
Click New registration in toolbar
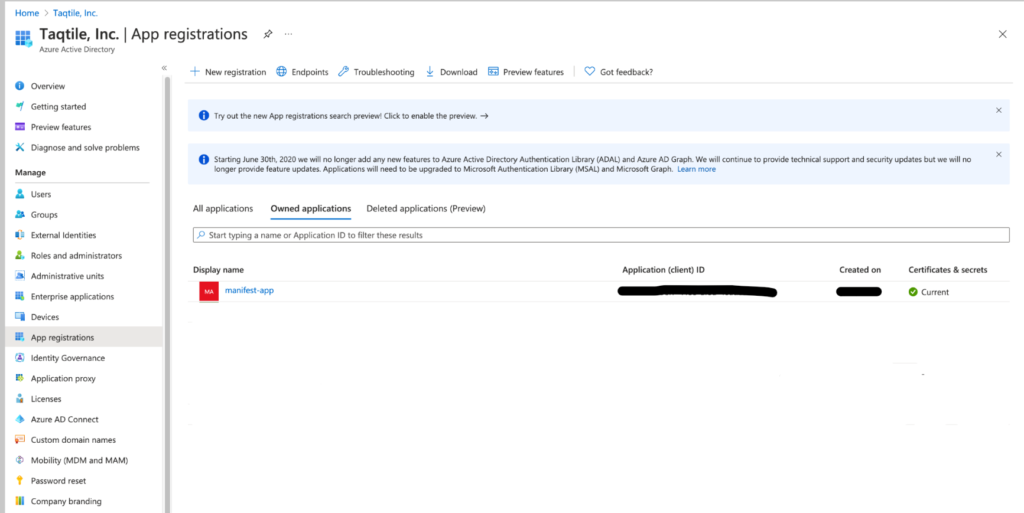coord(228,72)
